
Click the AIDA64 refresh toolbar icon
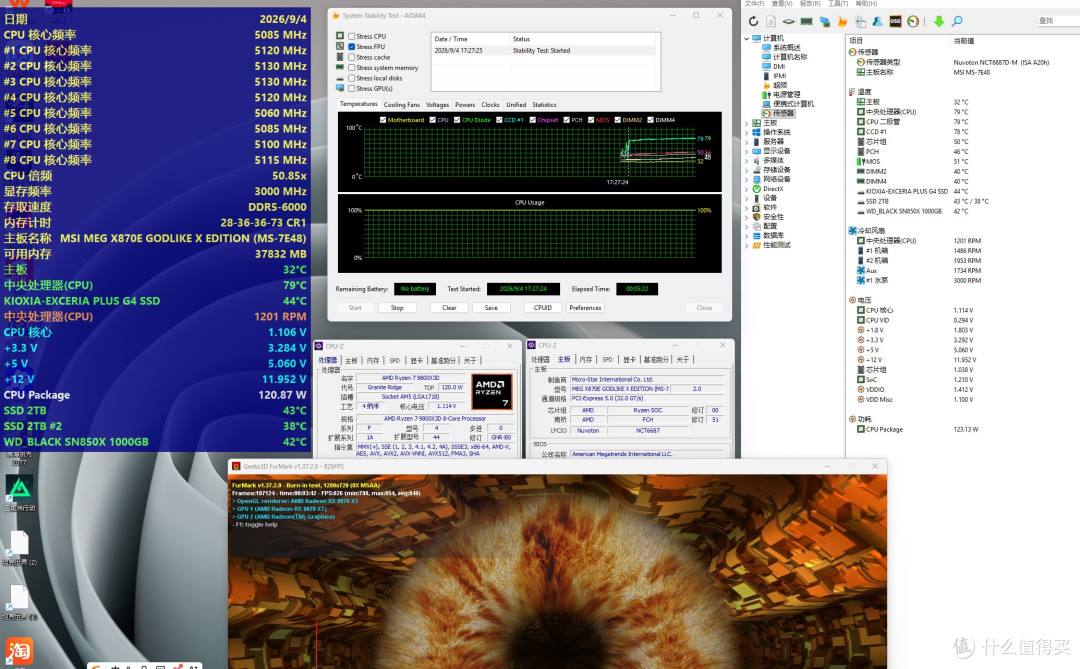(753, 22)
